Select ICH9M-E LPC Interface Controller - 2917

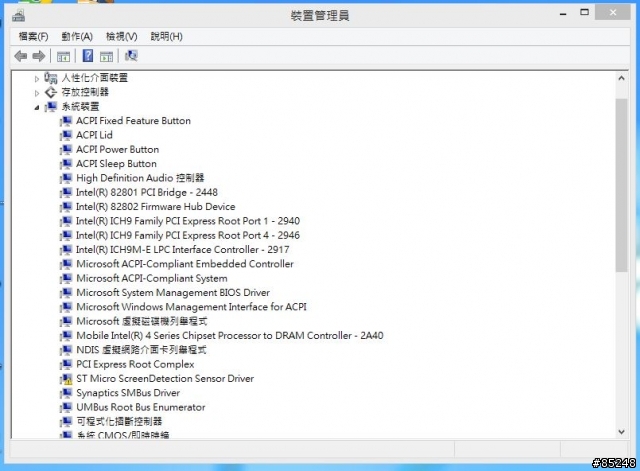click(x=182, y=249)
